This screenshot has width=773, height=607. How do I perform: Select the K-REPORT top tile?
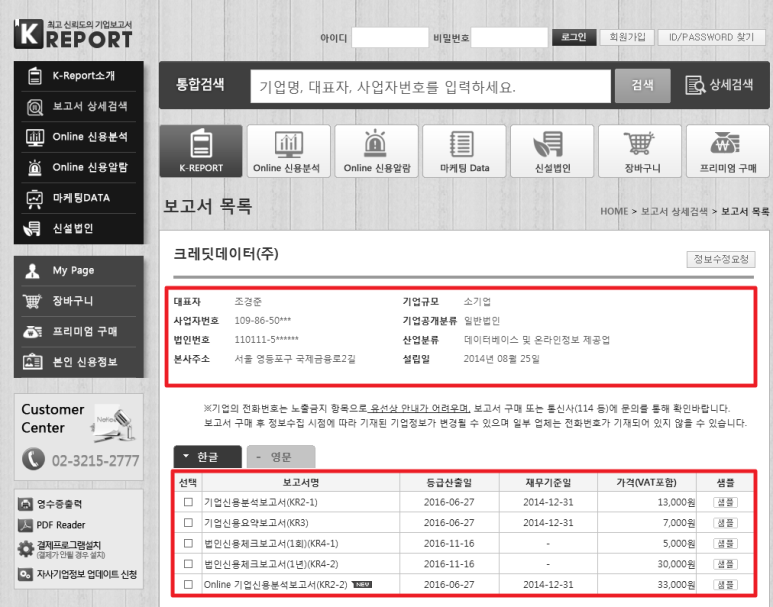pyautogui.click(x=201, y=151)
